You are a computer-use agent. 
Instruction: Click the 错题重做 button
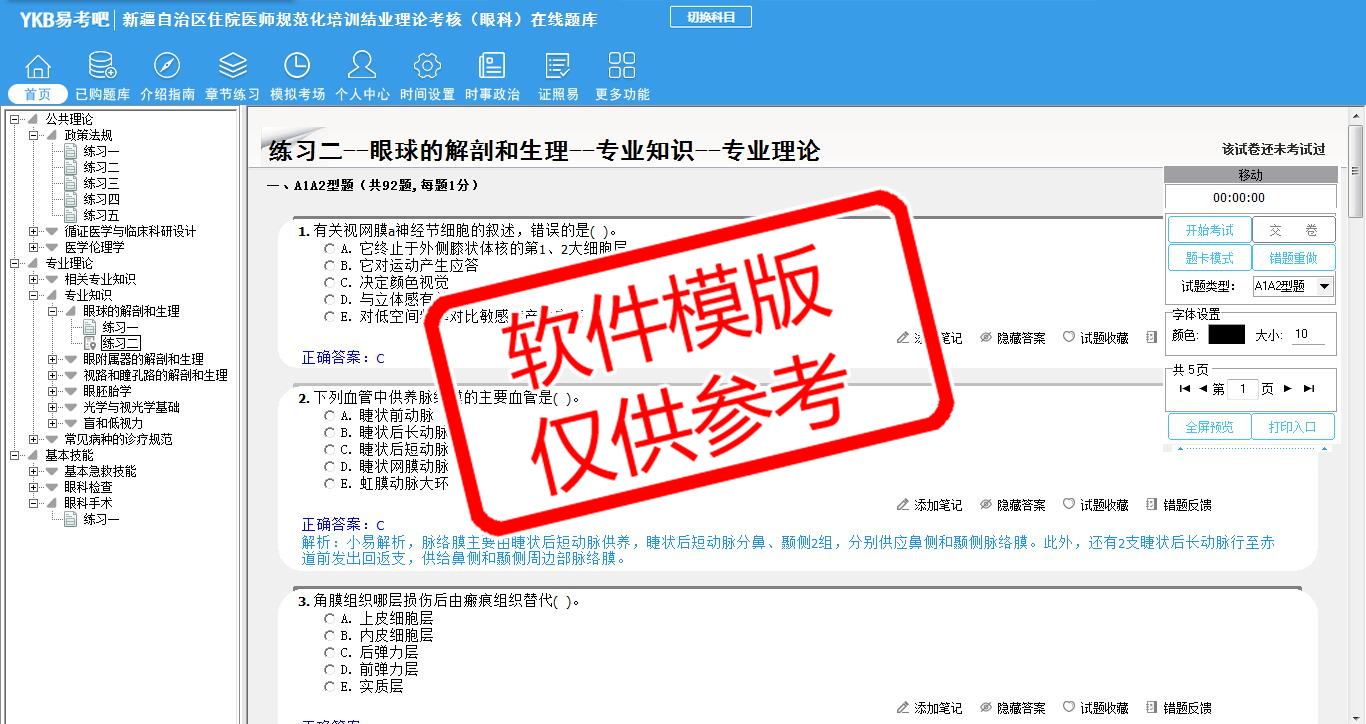tap(1294, 258)
